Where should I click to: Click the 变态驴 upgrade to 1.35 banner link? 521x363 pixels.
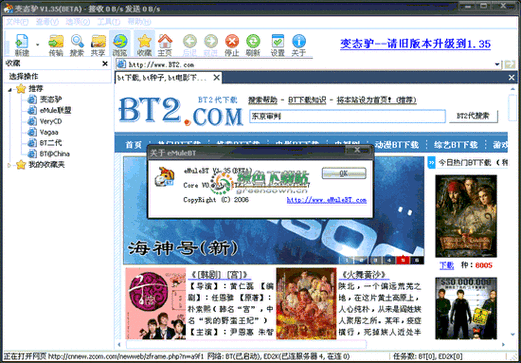pos(415,44)
